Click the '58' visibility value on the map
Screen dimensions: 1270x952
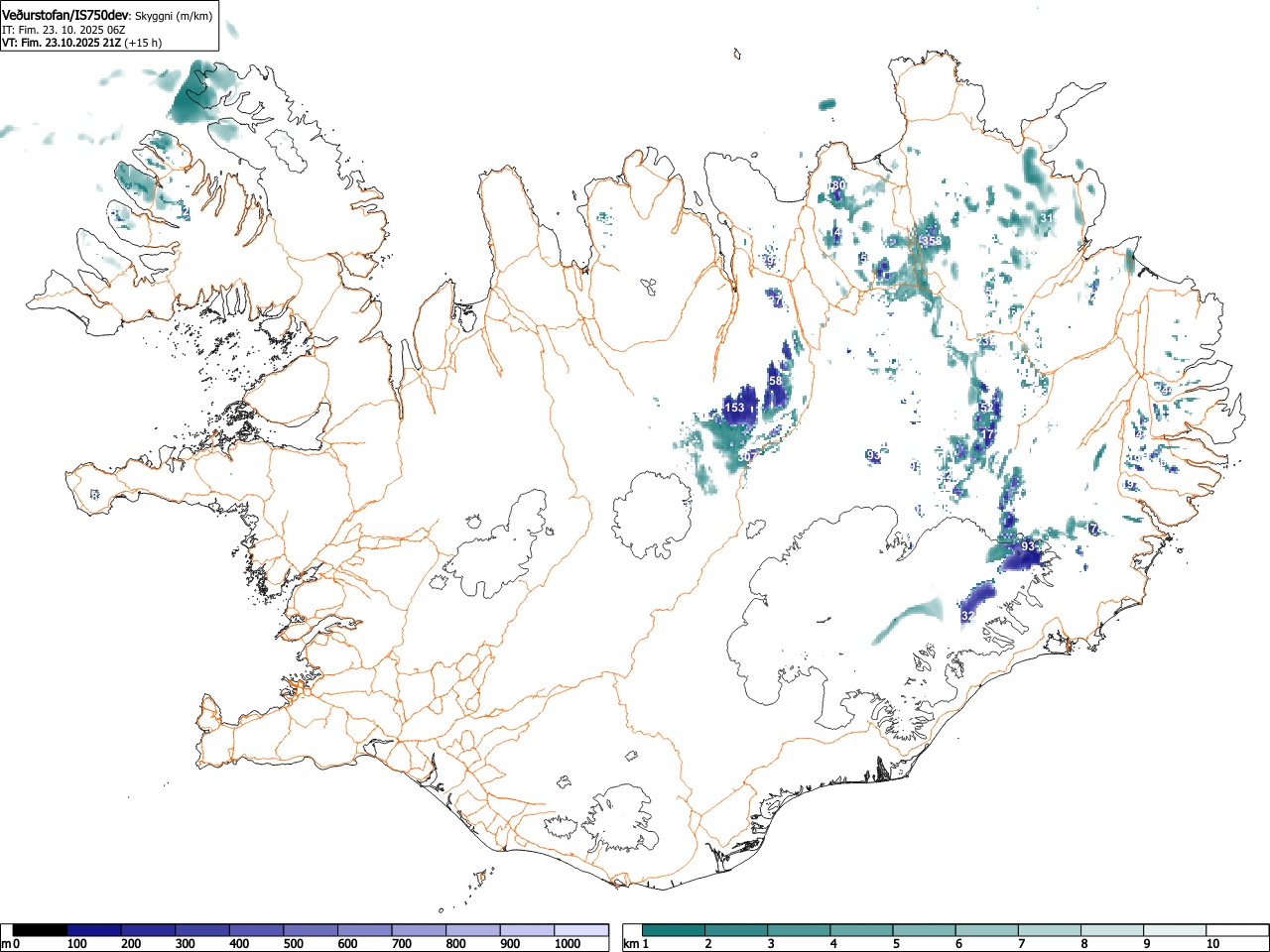pos(775,381)
